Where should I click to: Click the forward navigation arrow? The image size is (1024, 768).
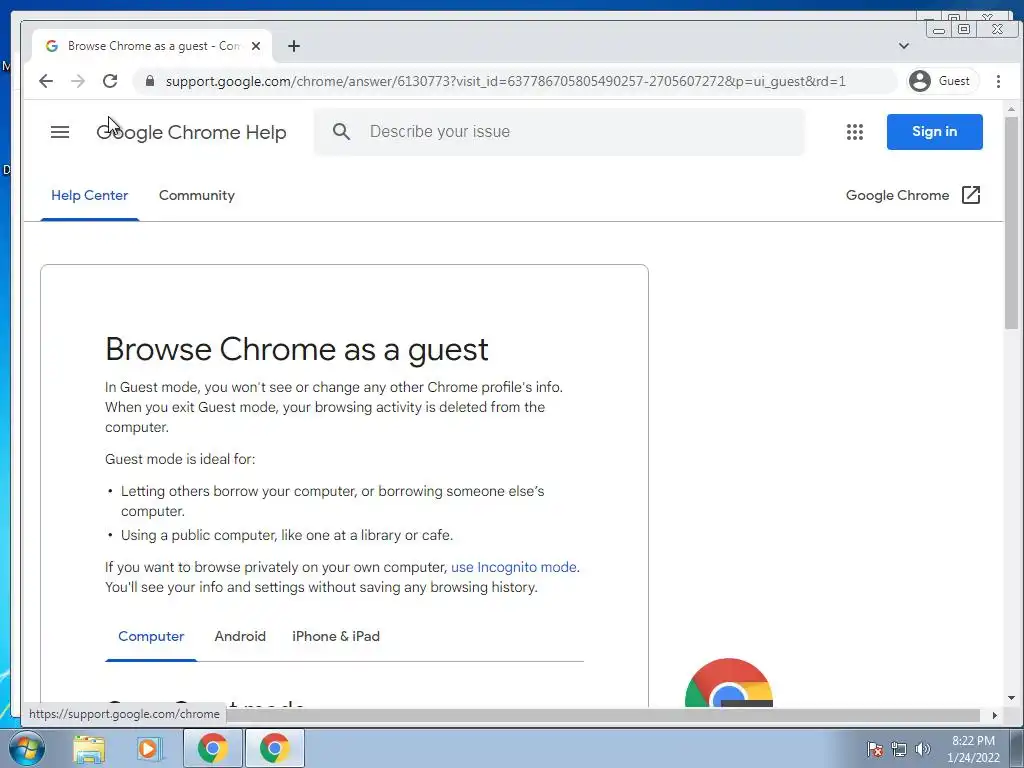pyautogui.click(x=78, y=81)
